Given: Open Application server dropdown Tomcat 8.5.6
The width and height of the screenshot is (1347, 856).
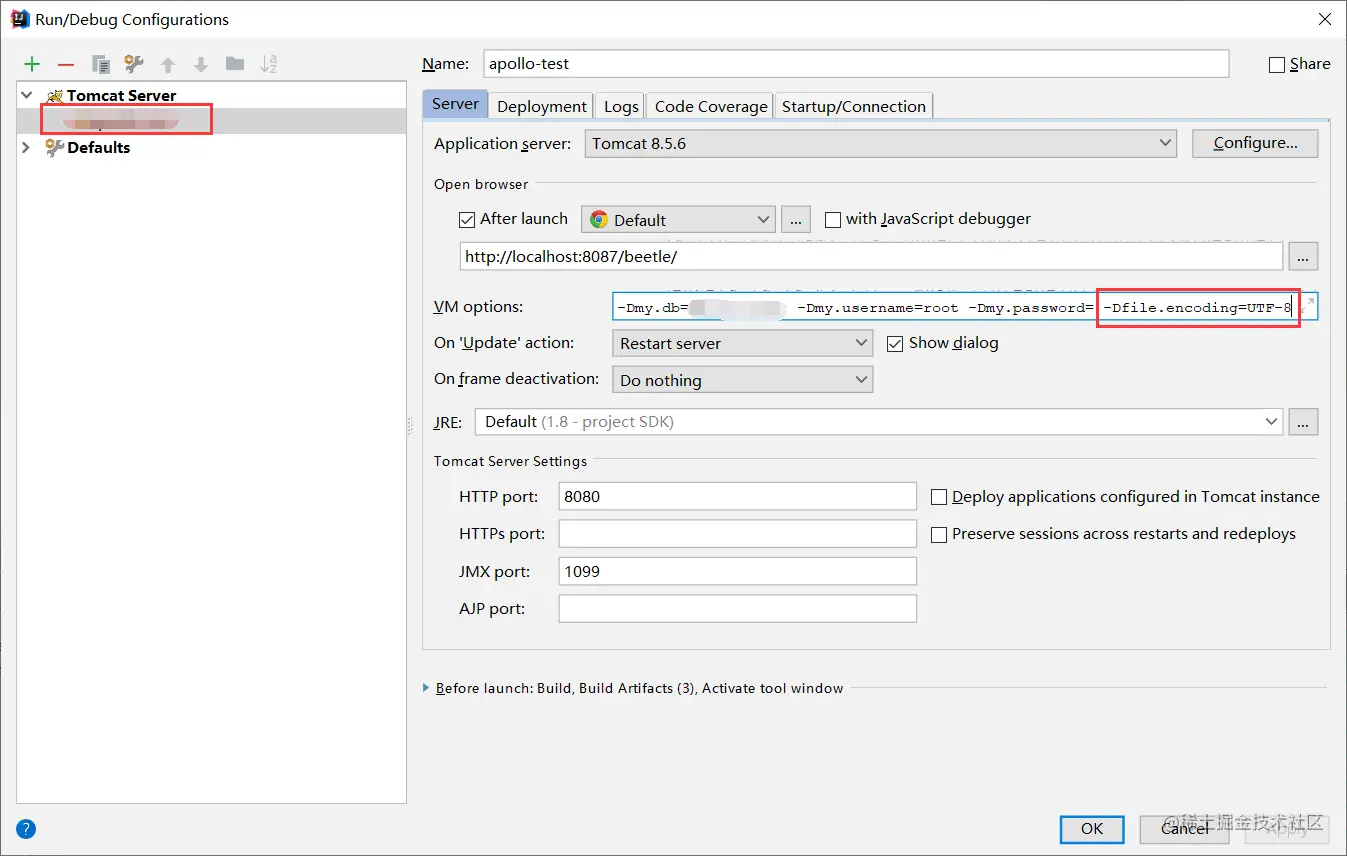Looking at the screenshot, I should click(881, 143).
